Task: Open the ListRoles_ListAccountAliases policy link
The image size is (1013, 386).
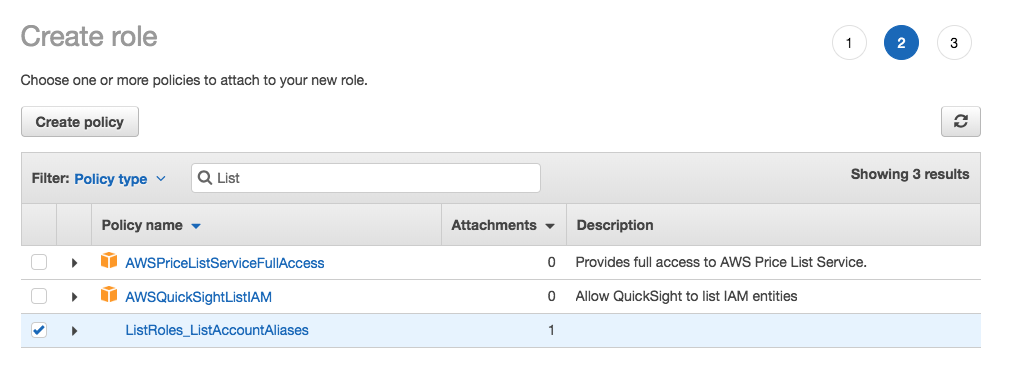Action: coord(217,330)
